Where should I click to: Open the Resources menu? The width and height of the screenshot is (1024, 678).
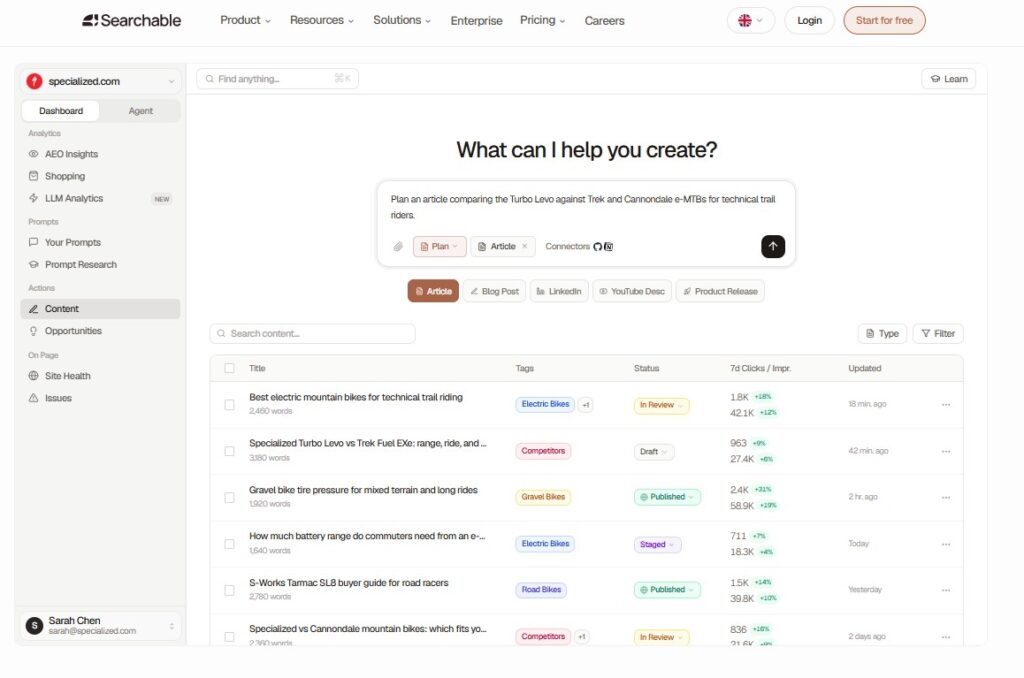pyautogui.click(x=321, y=20)
